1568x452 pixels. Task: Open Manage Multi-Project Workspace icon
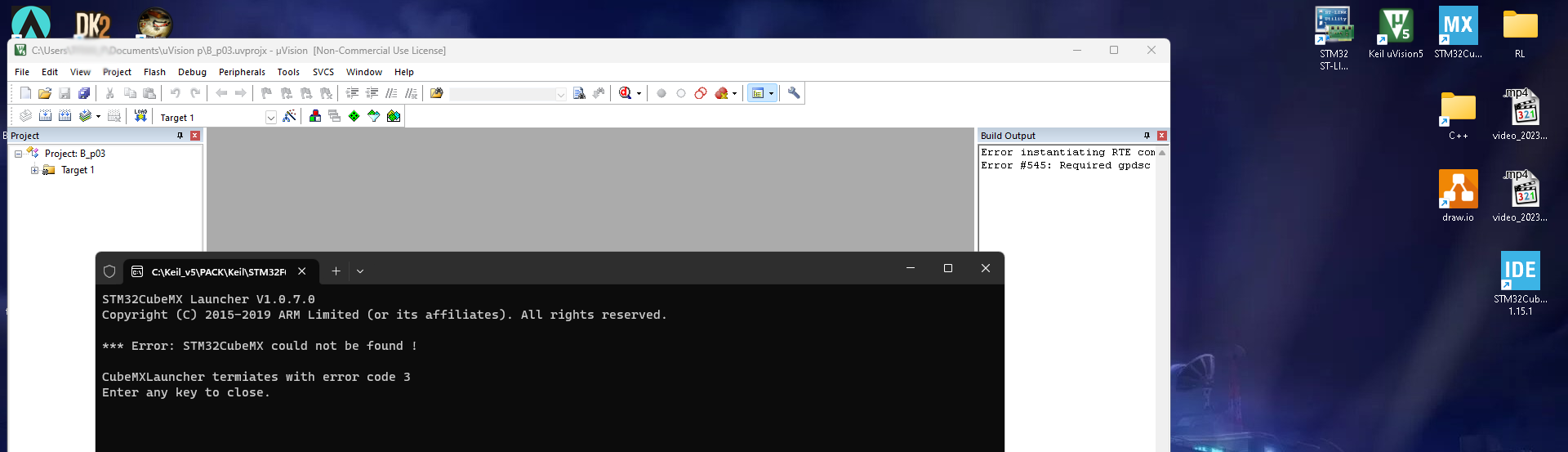coord(335,116)
